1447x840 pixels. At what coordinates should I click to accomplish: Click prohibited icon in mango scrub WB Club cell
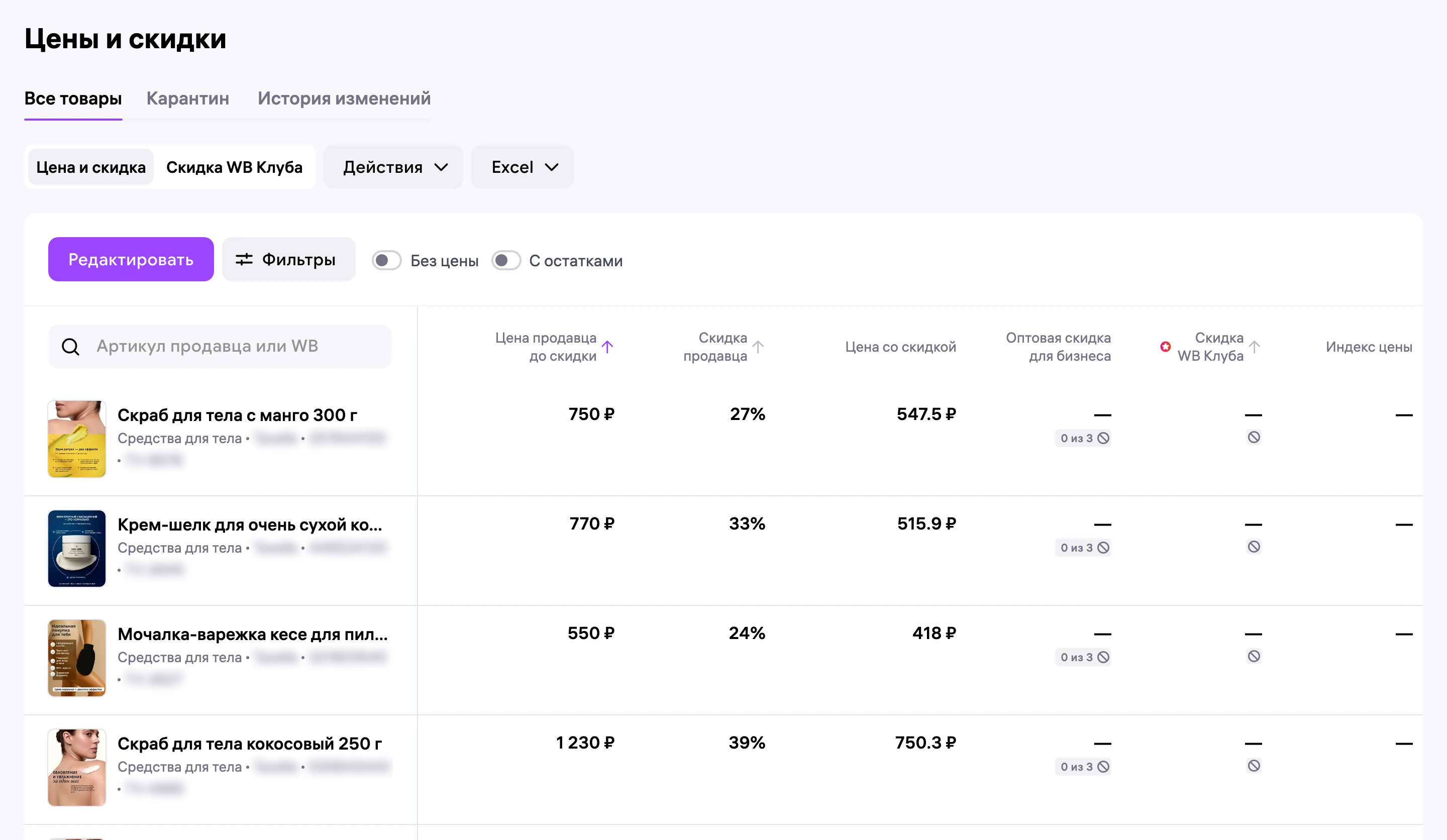pos(1254,438)
